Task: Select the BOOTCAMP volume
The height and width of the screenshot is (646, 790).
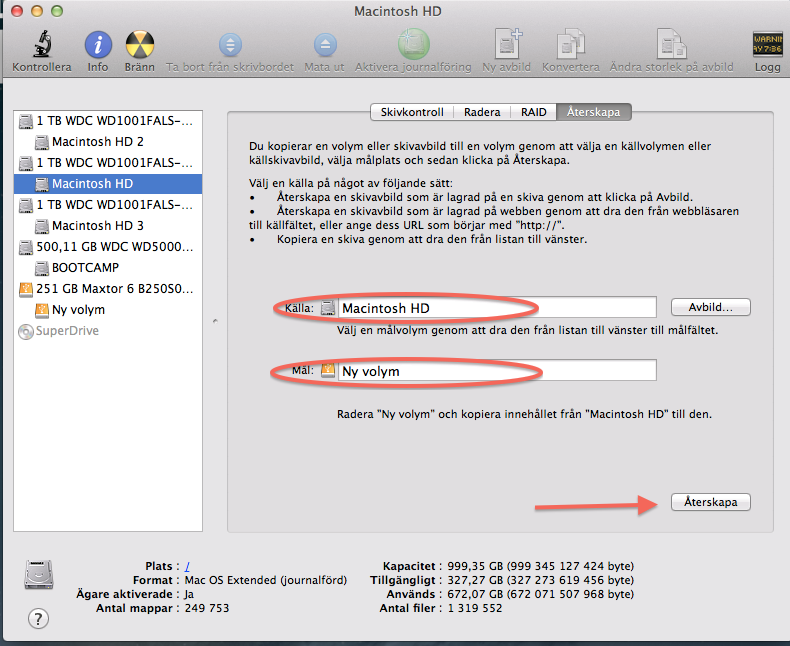Action: click(x=108, y=268)
